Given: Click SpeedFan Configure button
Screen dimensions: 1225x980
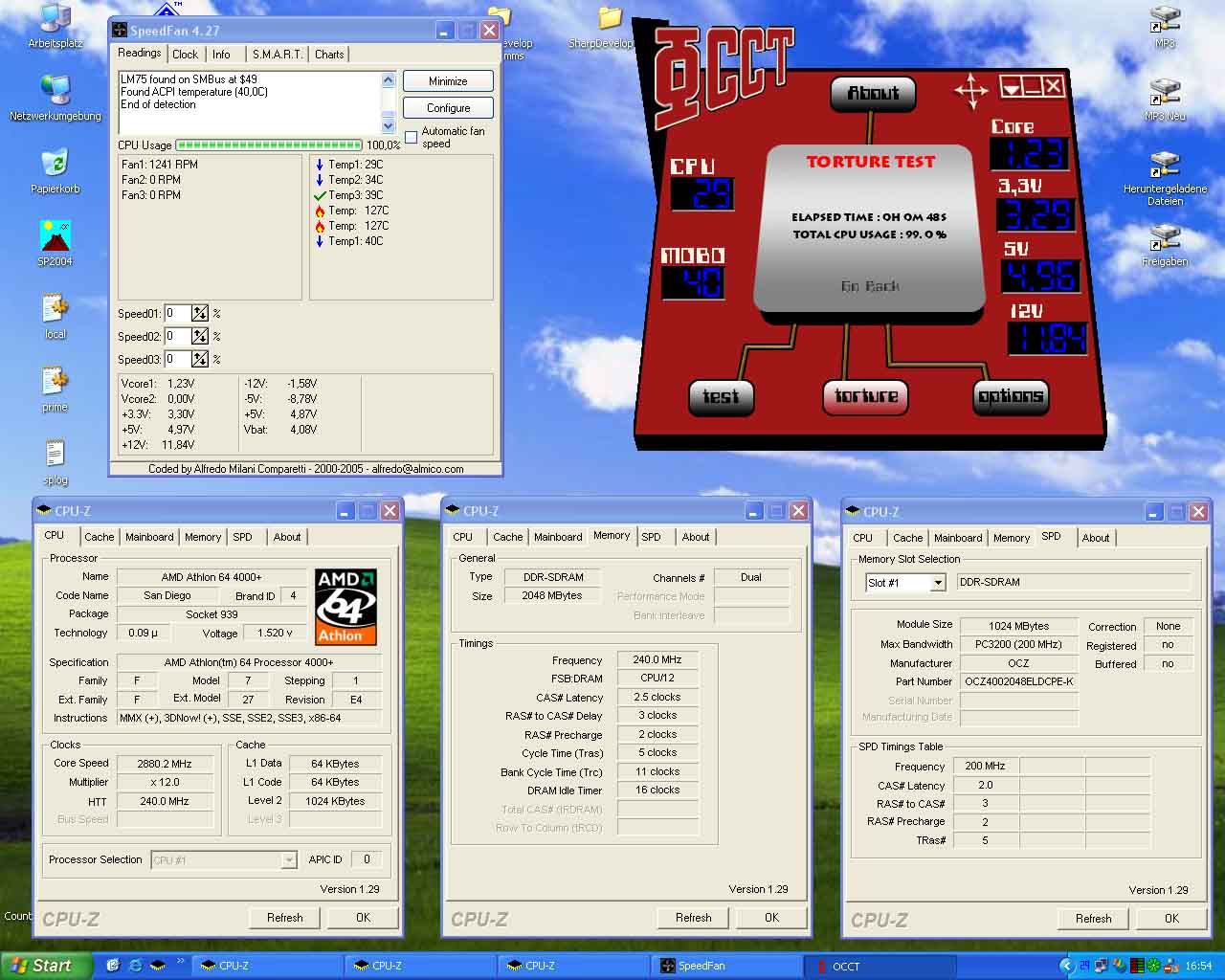Looking at the screenshot, I should click(x=448, y=108).
